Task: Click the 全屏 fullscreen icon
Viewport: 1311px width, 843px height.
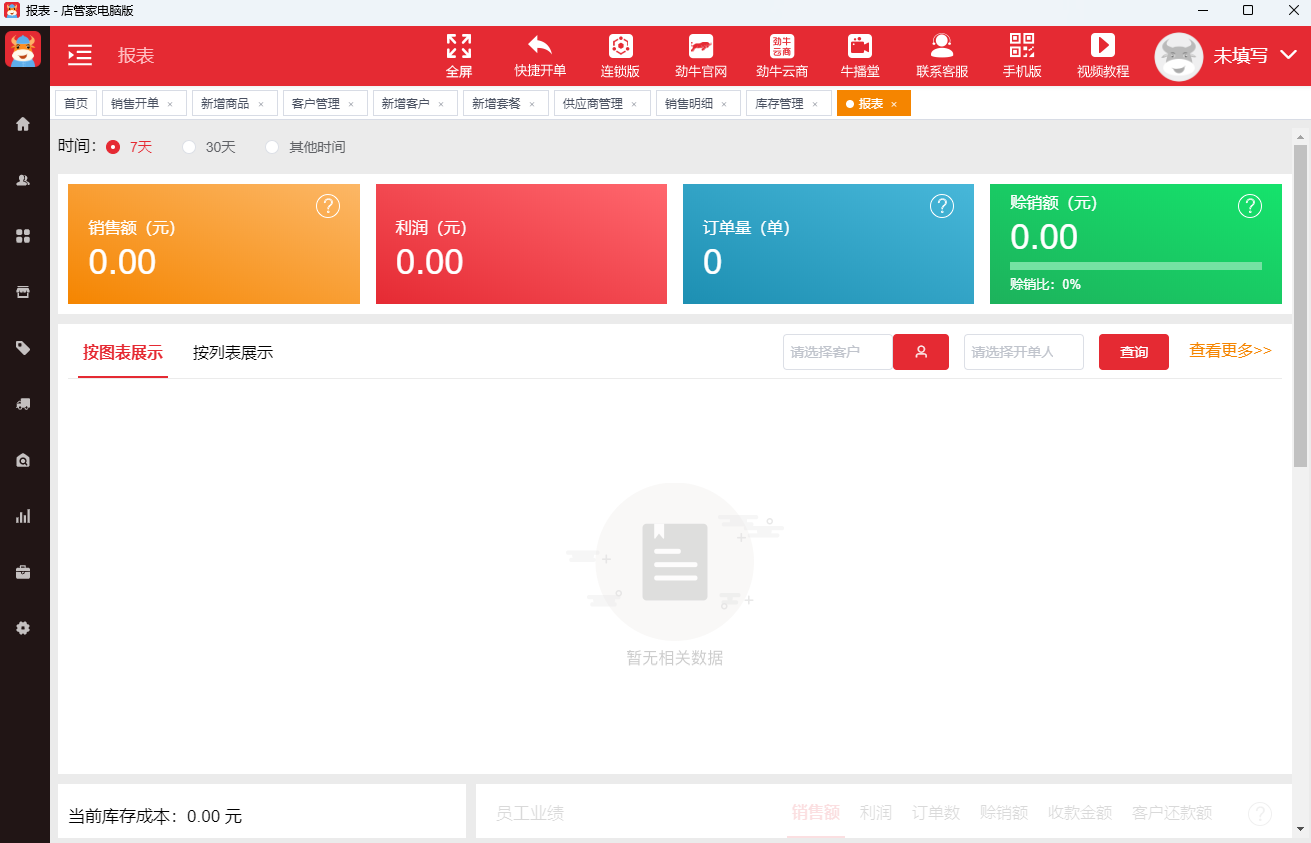Action: click(459, 46)
